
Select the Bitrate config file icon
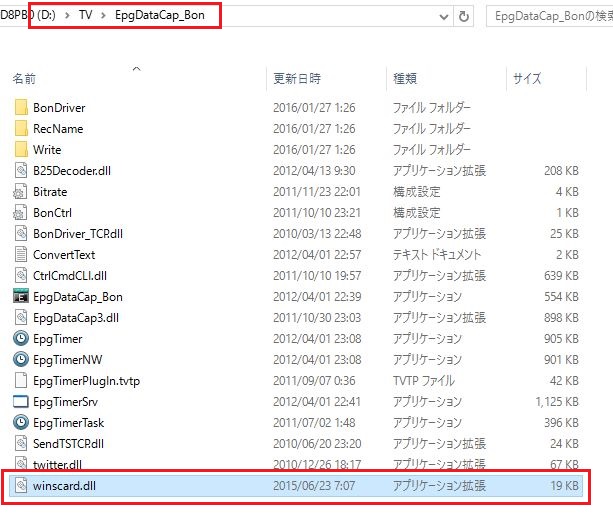pyautogui.click(x=21, y=192)
